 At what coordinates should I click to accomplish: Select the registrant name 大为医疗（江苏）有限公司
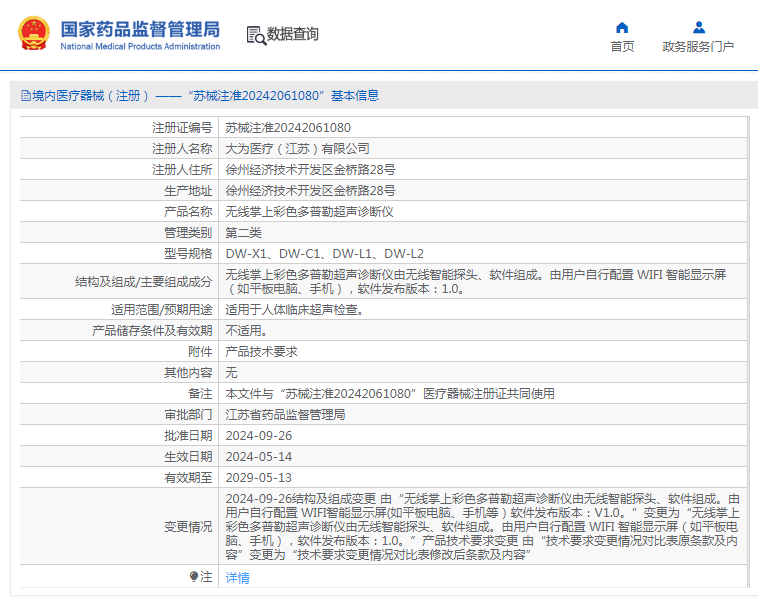[x=297, y=149]
